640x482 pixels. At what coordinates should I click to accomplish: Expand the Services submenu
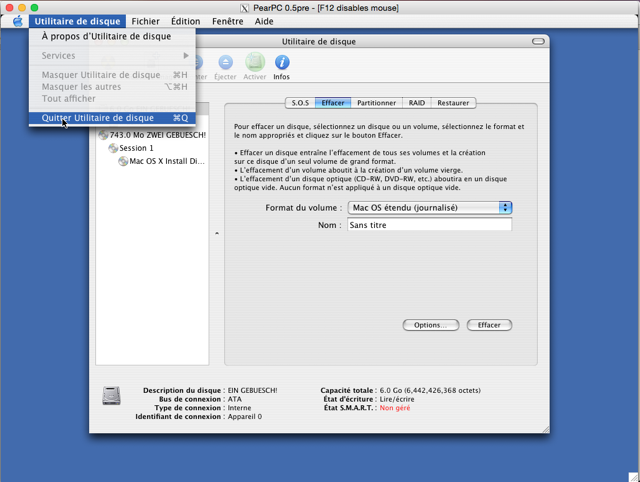click(x=112, y=56)
